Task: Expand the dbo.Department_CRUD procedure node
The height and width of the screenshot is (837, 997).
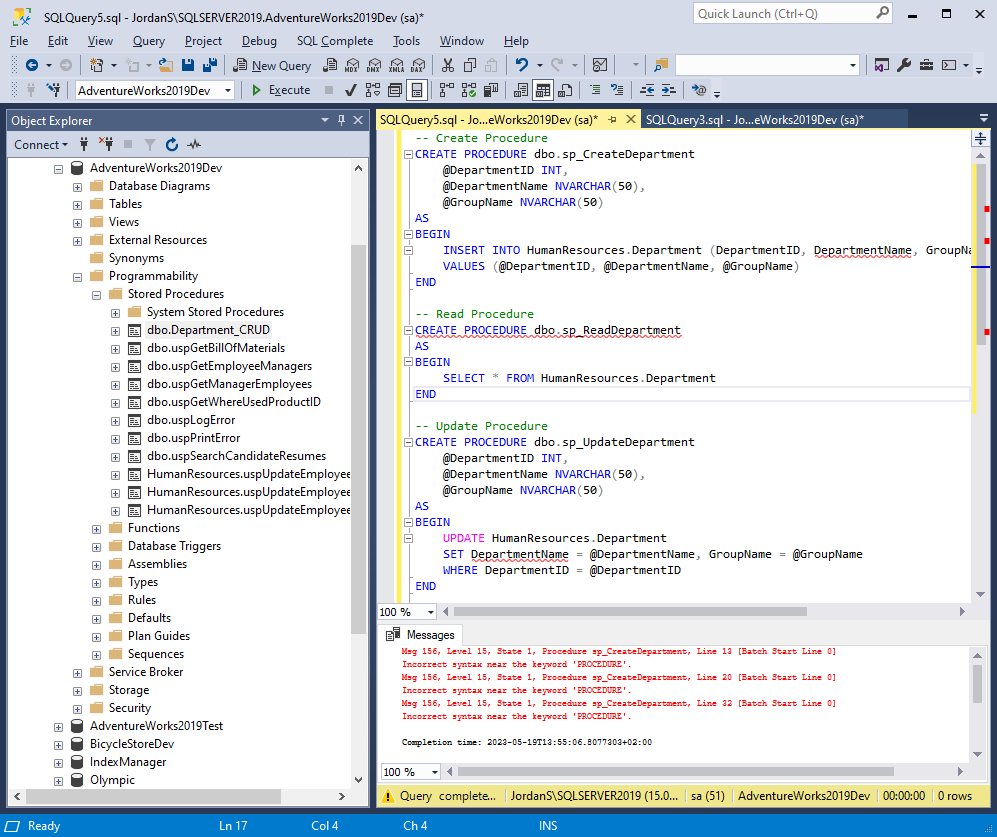Action: coord(116,331)
